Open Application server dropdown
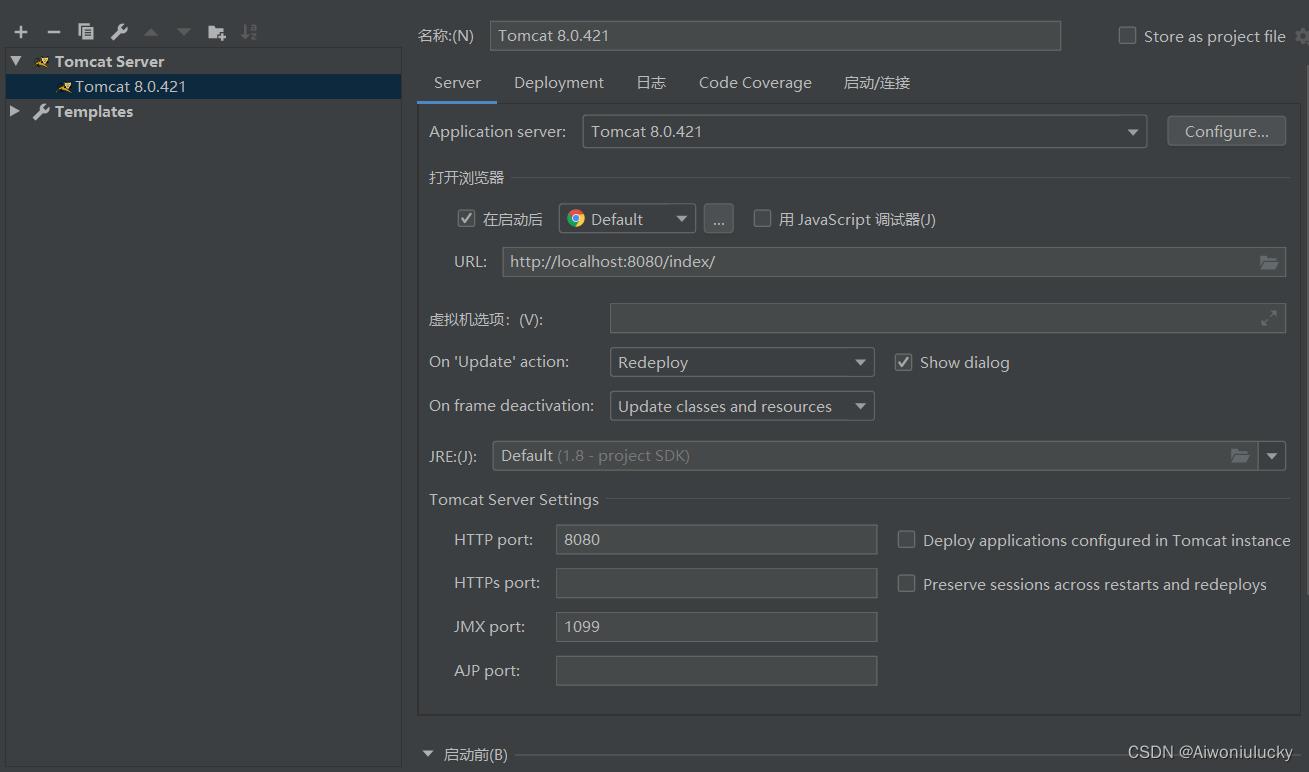Screen dimensions: 1309x772 click(864, 132)
